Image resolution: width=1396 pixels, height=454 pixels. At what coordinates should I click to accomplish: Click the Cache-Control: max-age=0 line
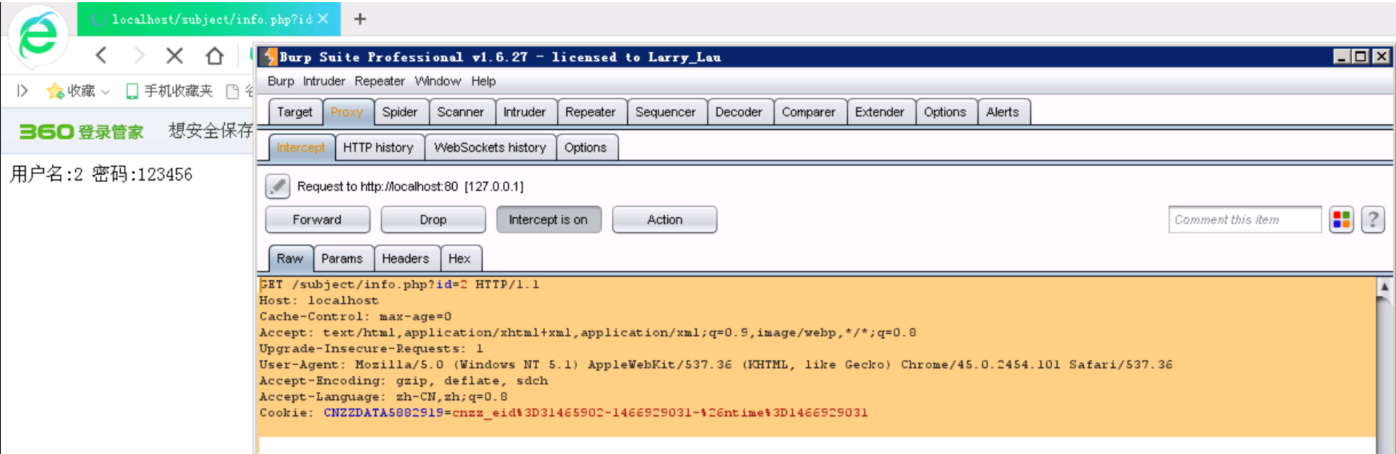(355, 317)
